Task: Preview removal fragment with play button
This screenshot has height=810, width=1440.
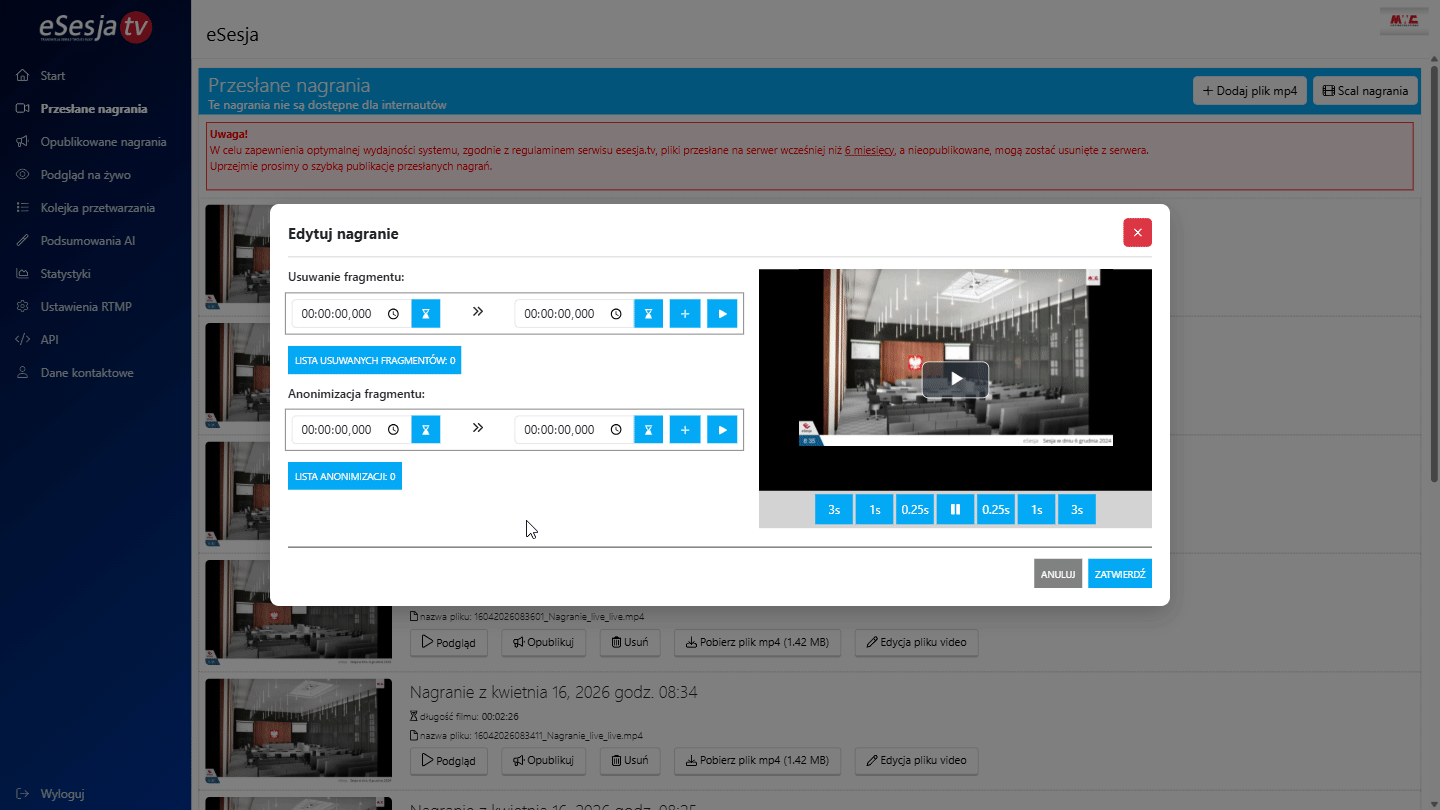Action: (722, 314)
